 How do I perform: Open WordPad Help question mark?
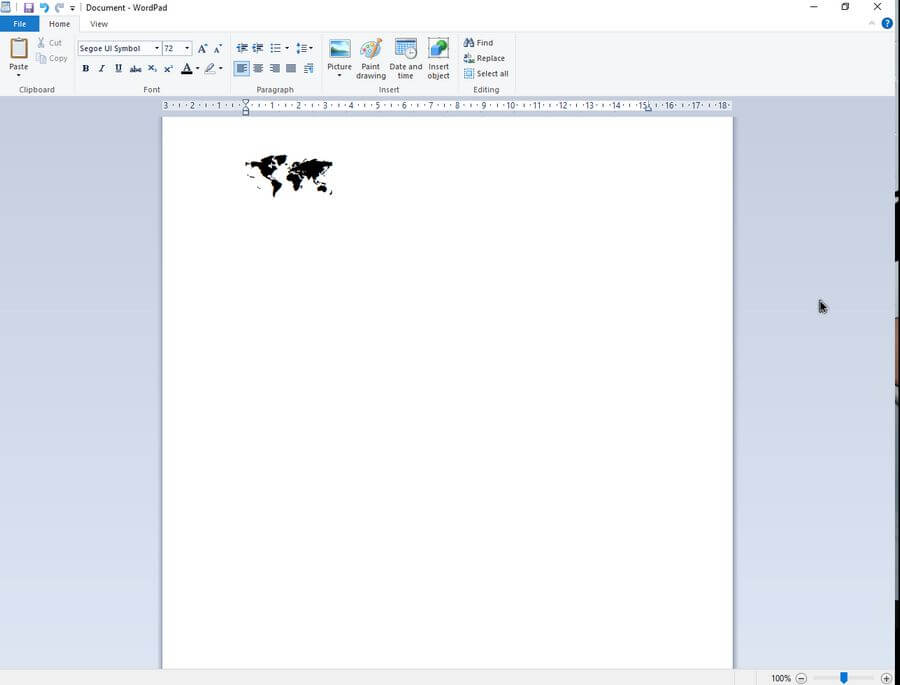pyautogui.click(x=886, y=23)
